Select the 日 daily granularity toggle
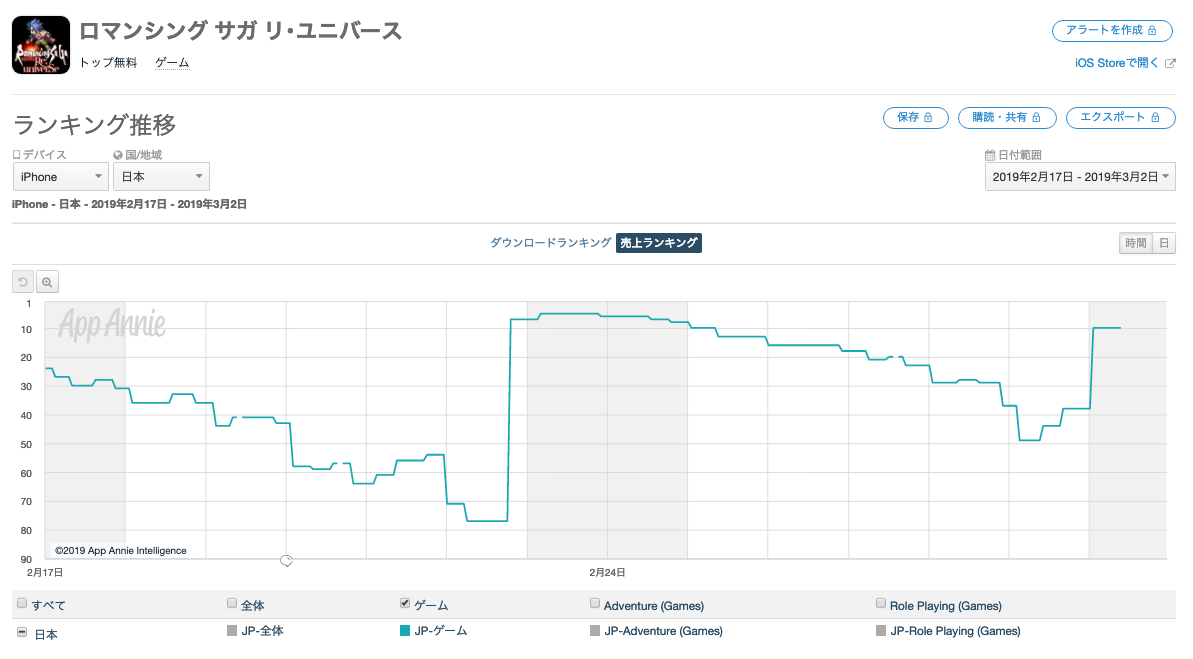Image resolution: width=1193 pixels, height=659 pixels. [x=1164, y=243]
